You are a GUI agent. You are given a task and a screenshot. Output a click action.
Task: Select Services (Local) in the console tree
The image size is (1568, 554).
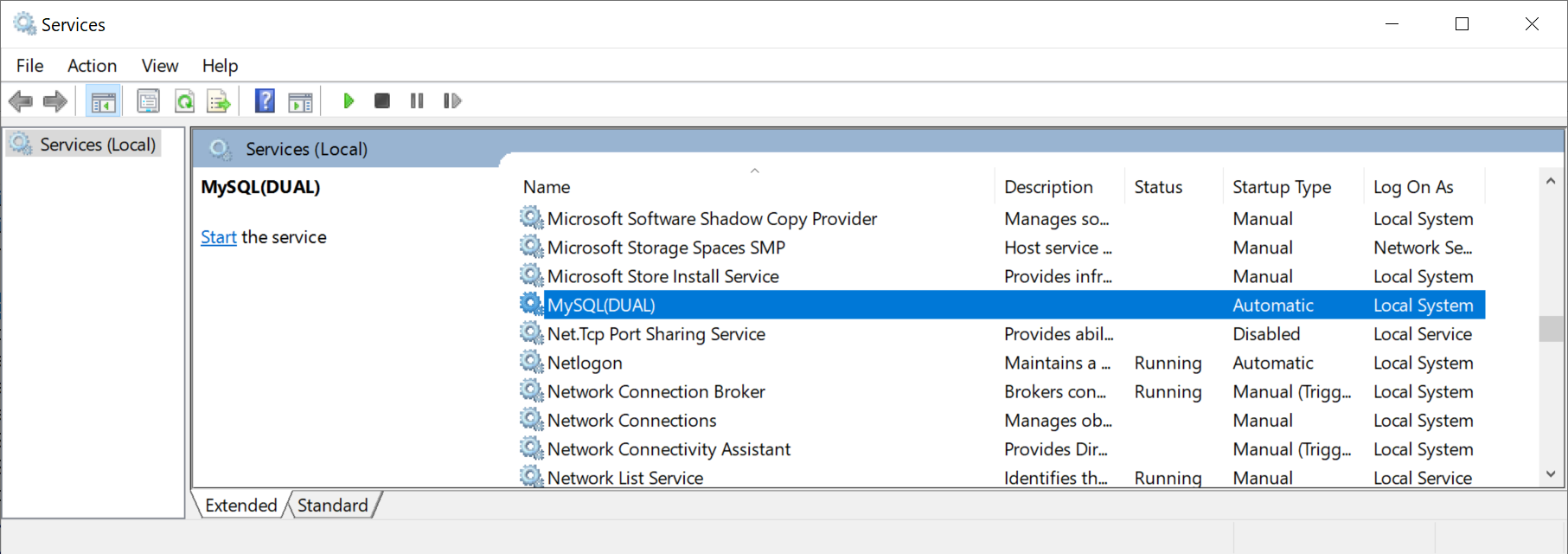point(97,145)
